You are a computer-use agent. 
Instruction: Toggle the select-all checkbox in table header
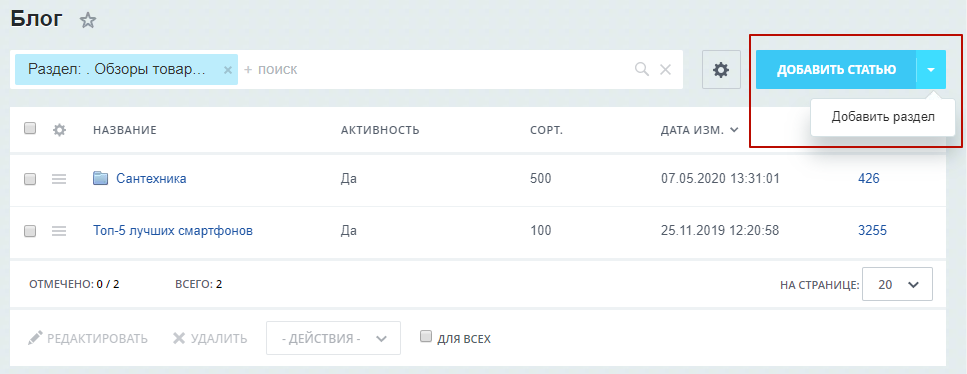pyautogui.click(x=30, y=128)
